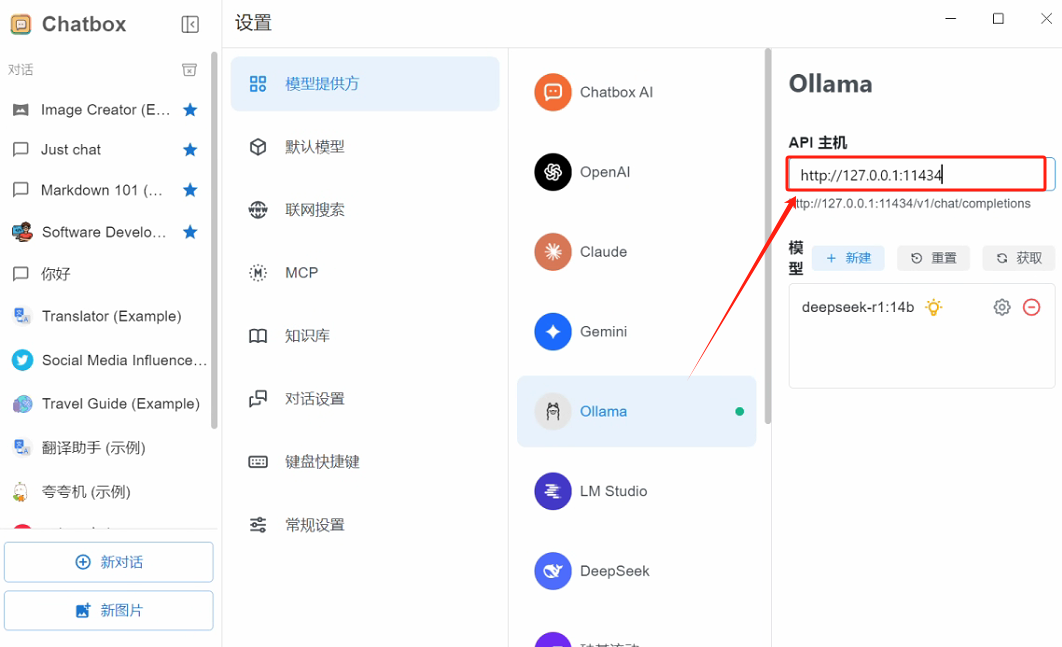Unstar the Markdown 101 conversation

pos(190,190)
